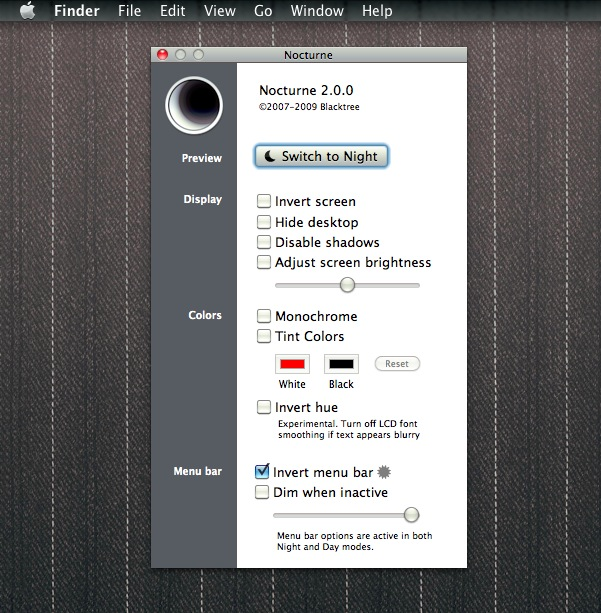The height and width of the screenshot is (613, 601).
Task: Click the 'Nocturne 2.0.0' version text
Action: (306, 90)
